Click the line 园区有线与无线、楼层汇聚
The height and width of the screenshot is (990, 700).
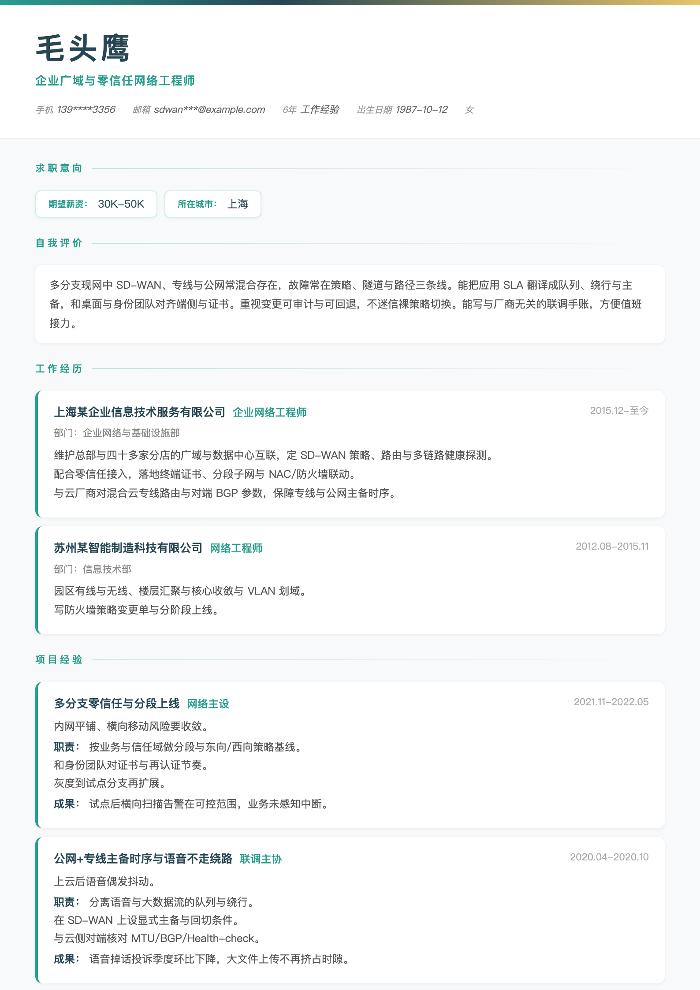[181, 592]
